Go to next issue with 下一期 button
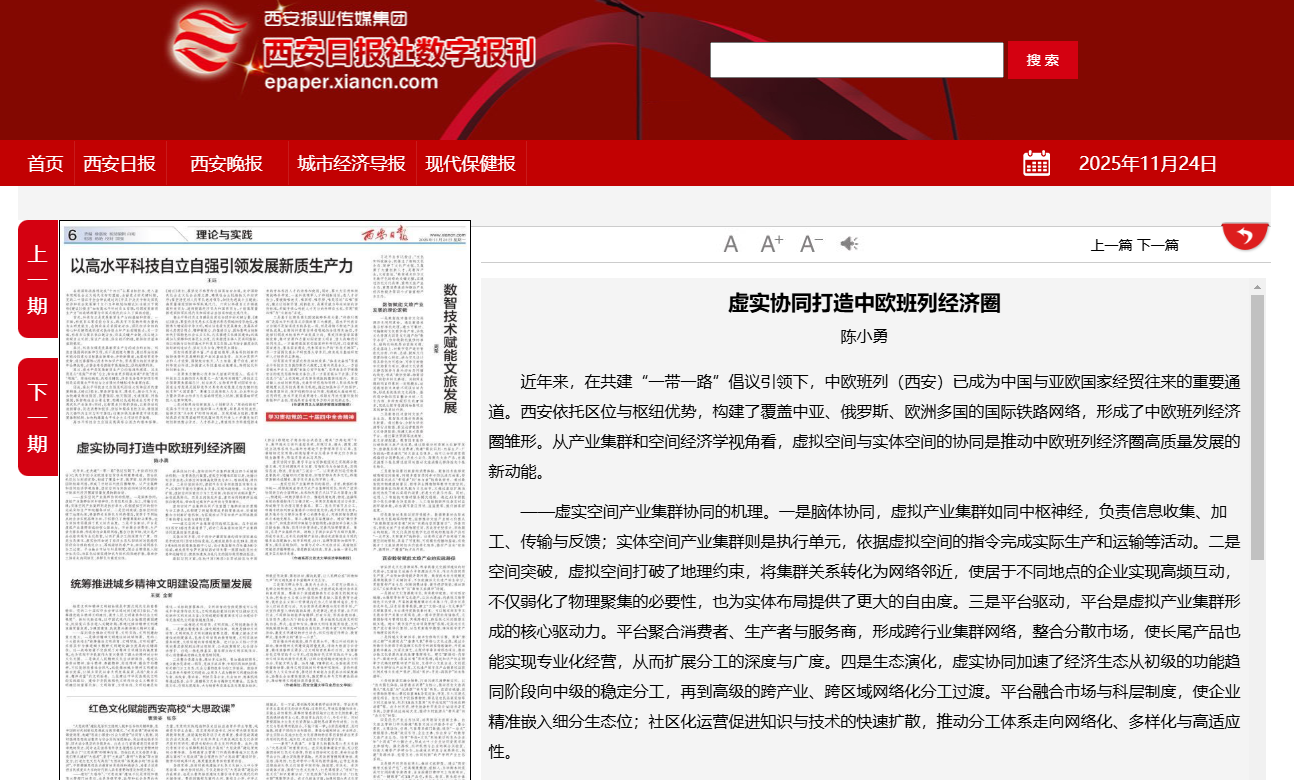1294x780 pixels. (37, 417)
